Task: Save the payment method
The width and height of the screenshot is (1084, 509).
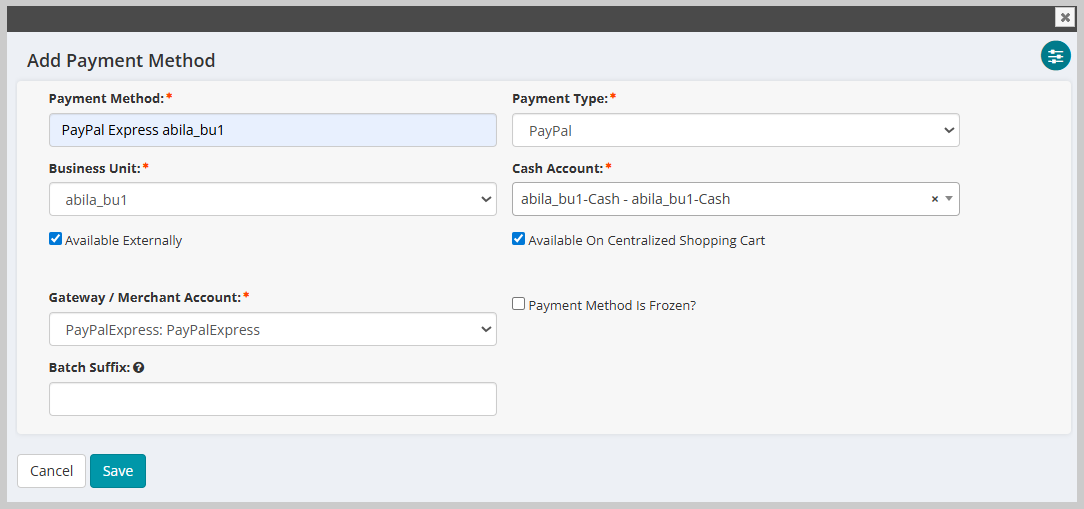Action: [x=118, y=471]
